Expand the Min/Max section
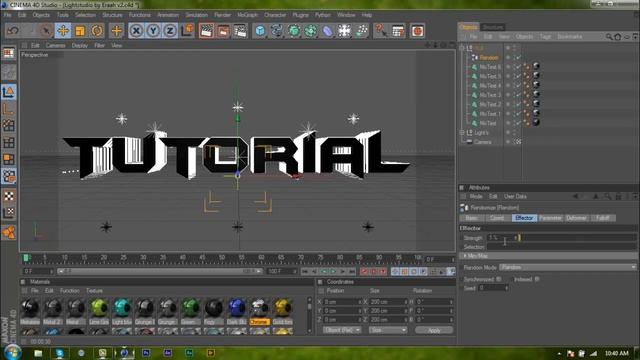The image size is (640, 360). (x=549, y=256)
